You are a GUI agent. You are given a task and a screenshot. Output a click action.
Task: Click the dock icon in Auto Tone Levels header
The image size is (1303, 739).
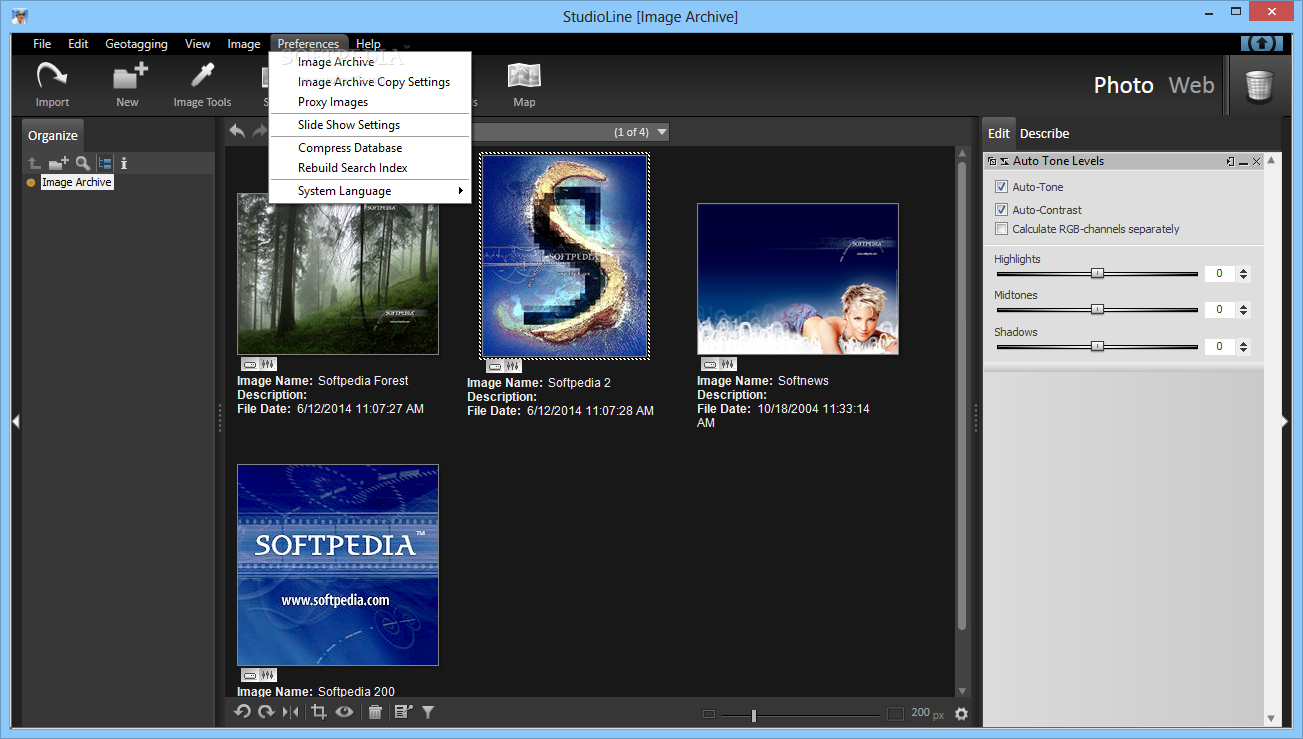point(1231,161)
